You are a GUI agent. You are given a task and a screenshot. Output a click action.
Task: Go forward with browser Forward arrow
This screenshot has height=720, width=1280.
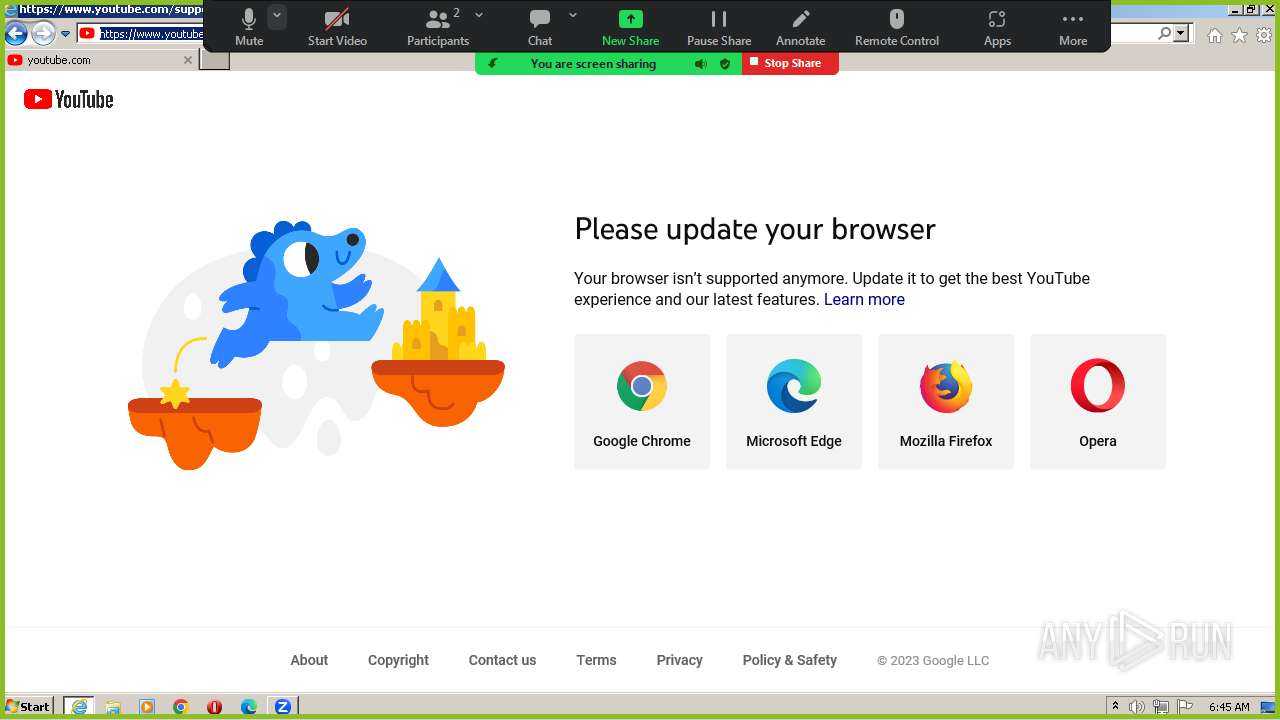[x=43, y=34]
